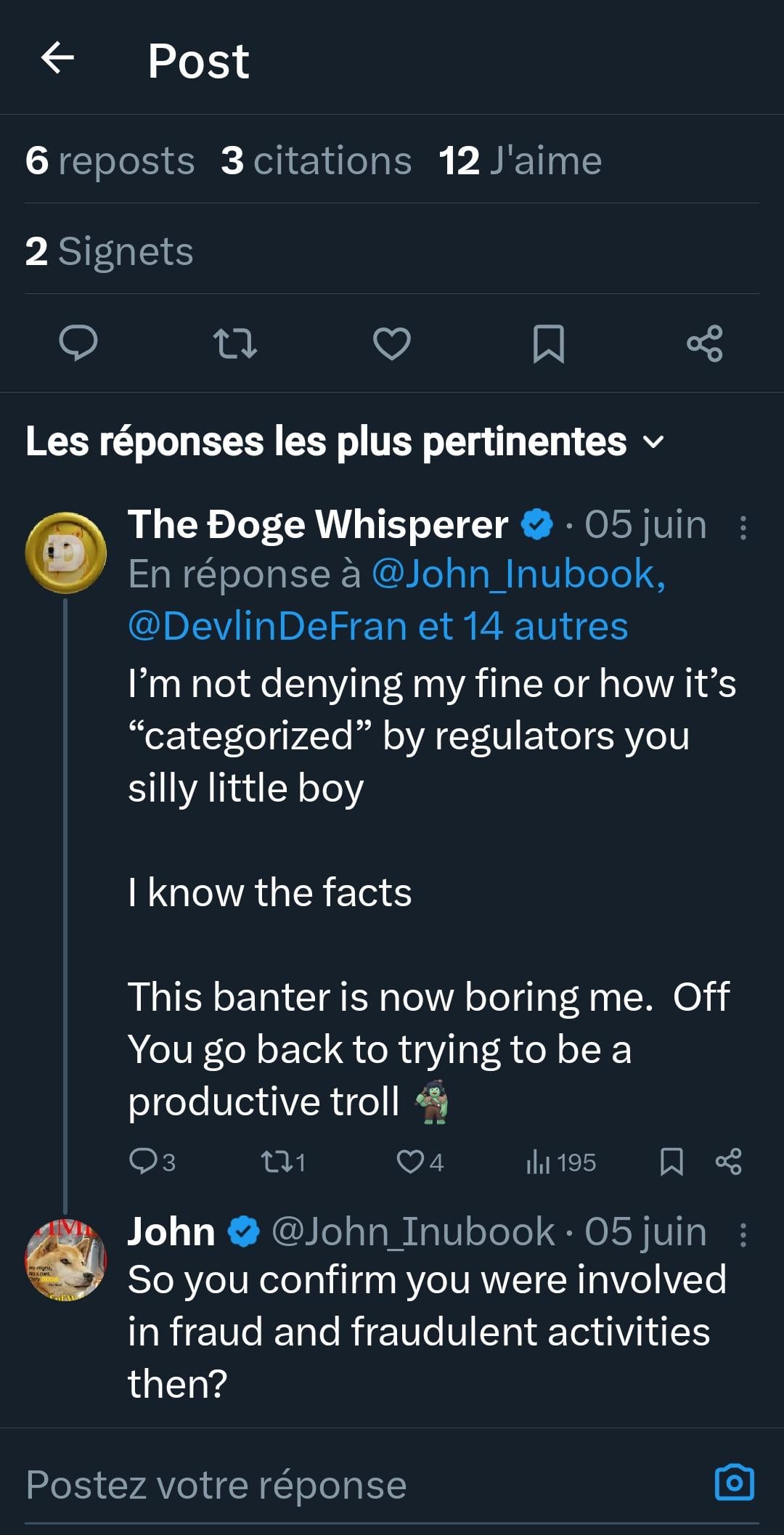Open @John_Inubook mention link
Screen dimensions: 784x1535
(x=518, y=574)
